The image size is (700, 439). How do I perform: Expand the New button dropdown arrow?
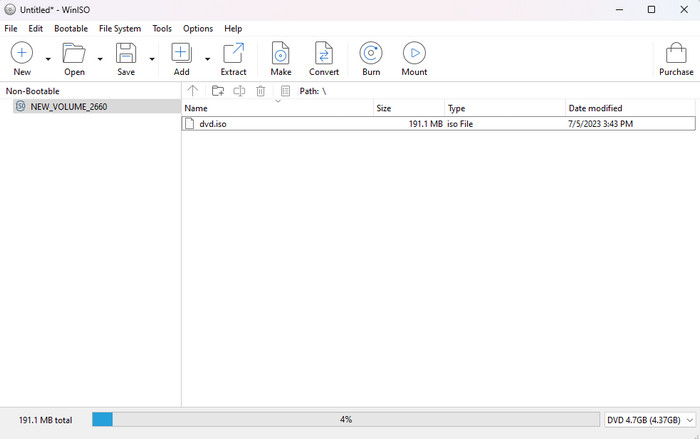(48, 59)
